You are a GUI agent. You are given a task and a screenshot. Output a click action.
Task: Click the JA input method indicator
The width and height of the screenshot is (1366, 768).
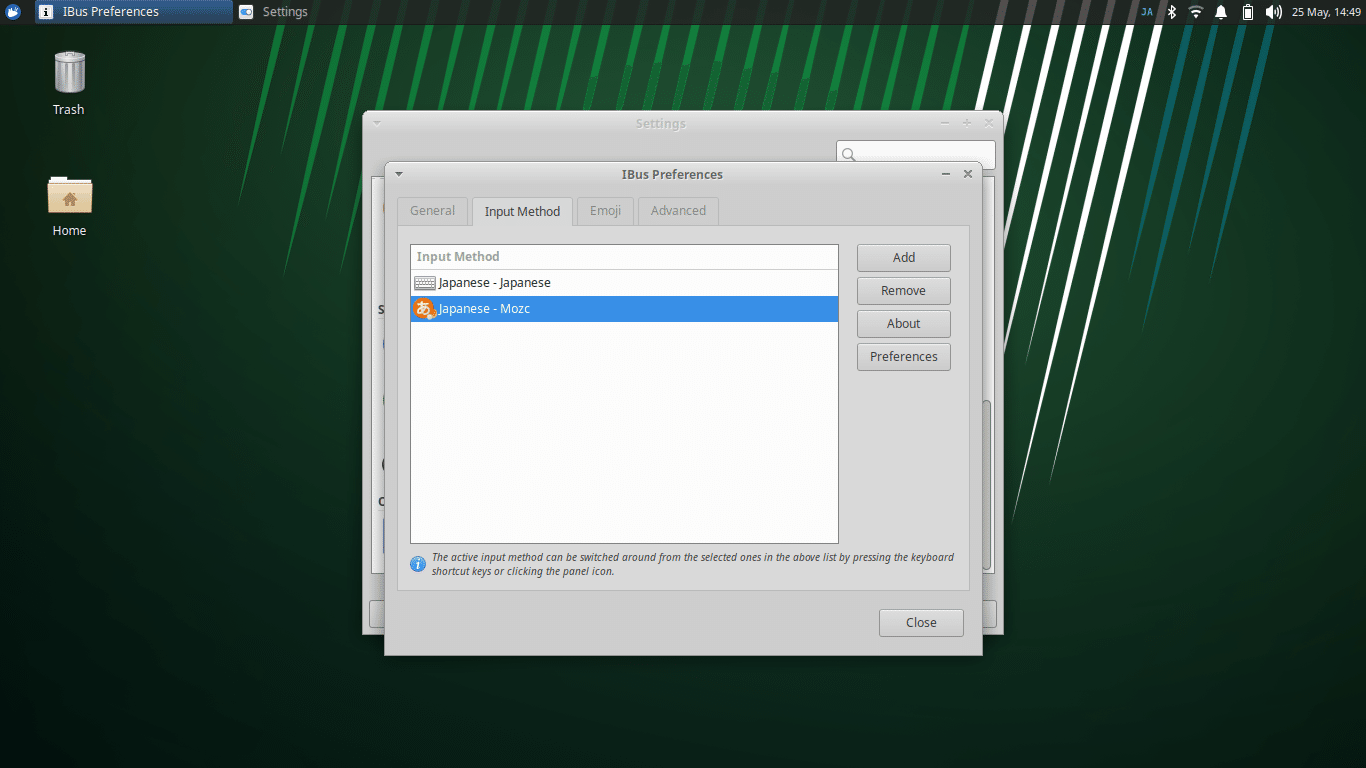(1147, 12)
